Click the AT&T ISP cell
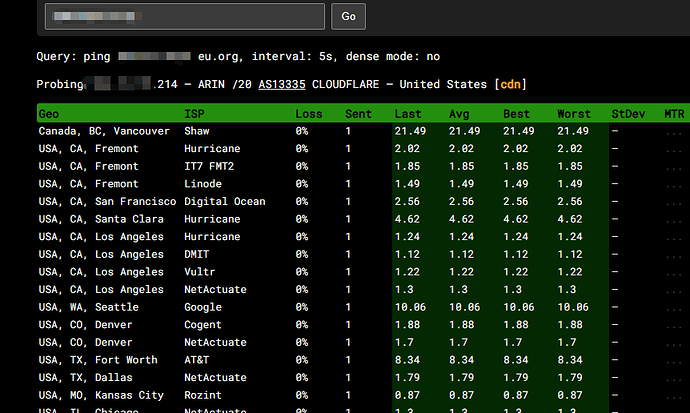 click(197, 360)
